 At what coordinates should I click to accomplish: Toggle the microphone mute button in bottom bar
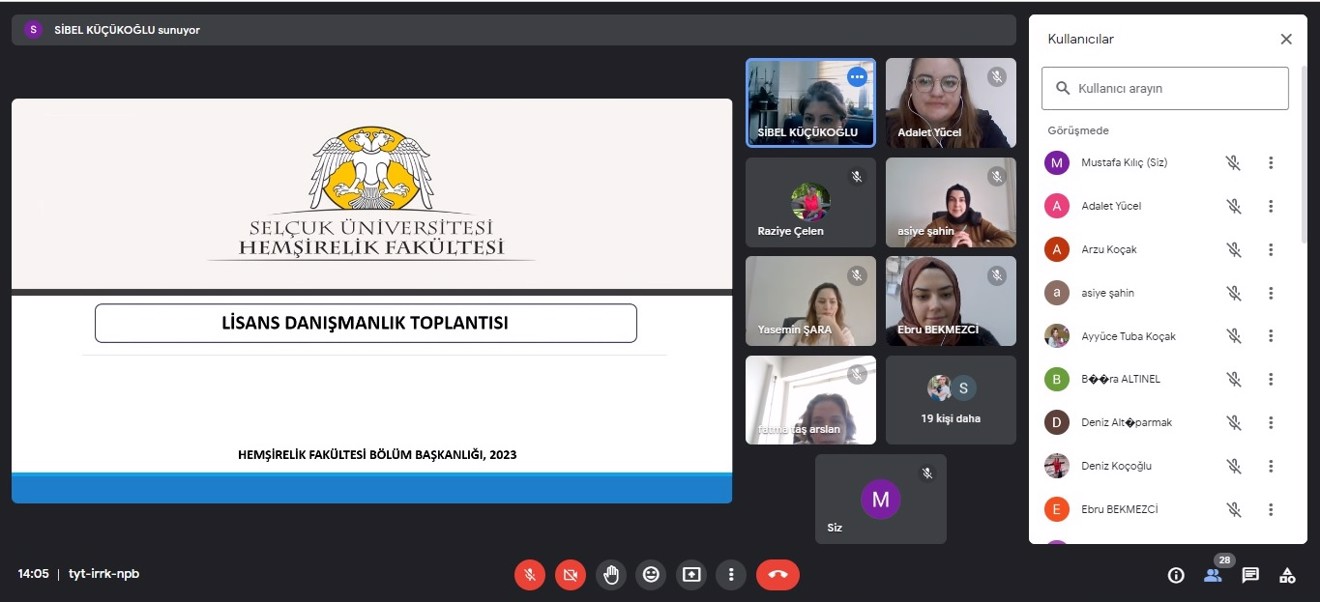click(530, 574)
